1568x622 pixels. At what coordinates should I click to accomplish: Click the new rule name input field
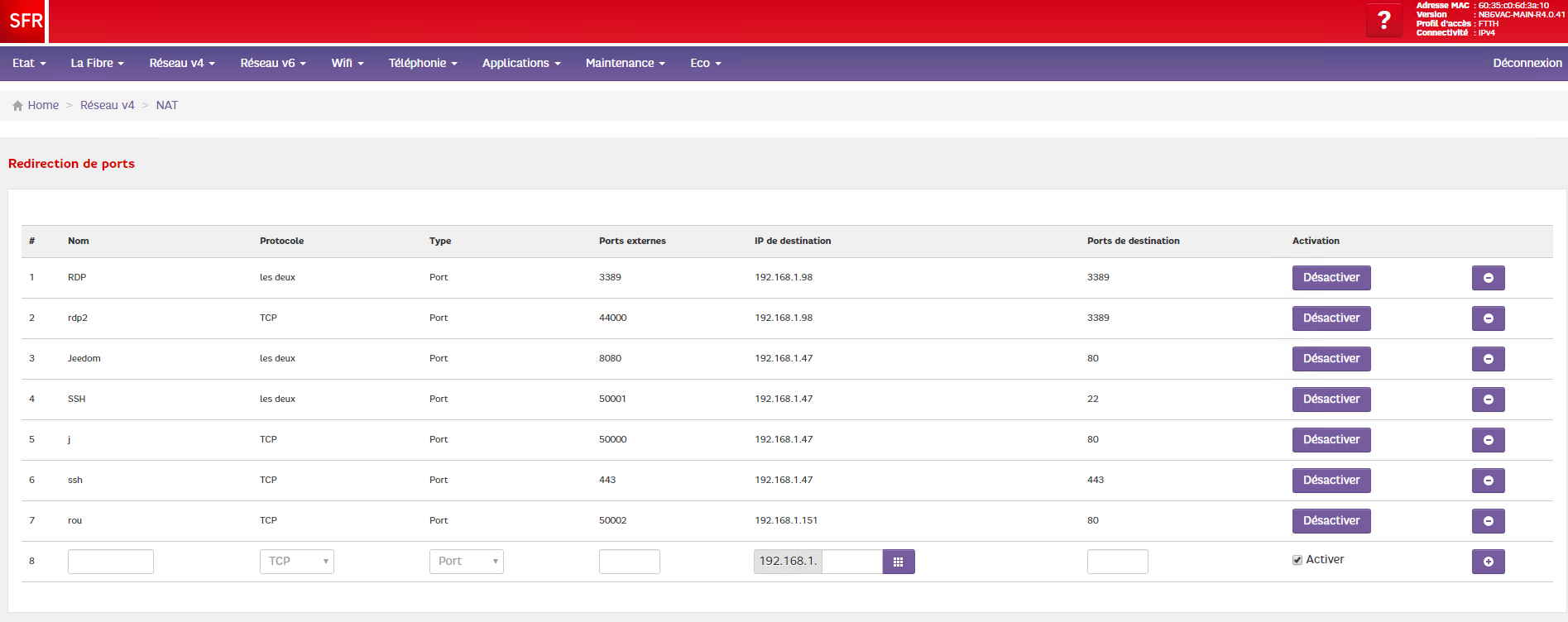(110, 562)
